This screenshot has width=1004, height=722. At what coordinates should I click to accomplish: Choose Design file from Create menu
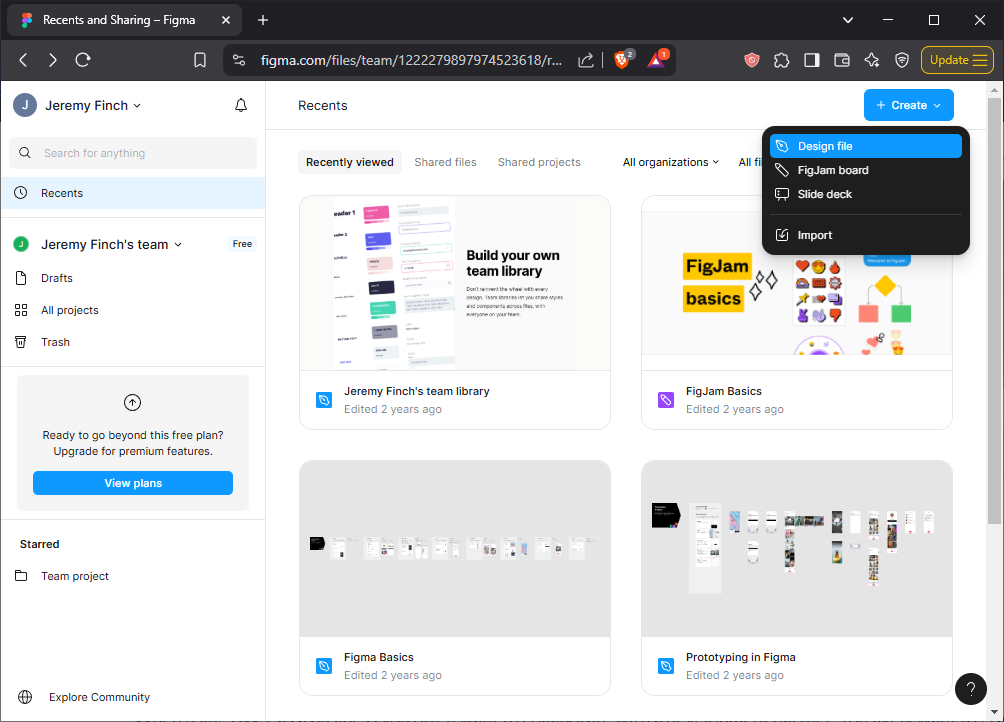(866, 146)
